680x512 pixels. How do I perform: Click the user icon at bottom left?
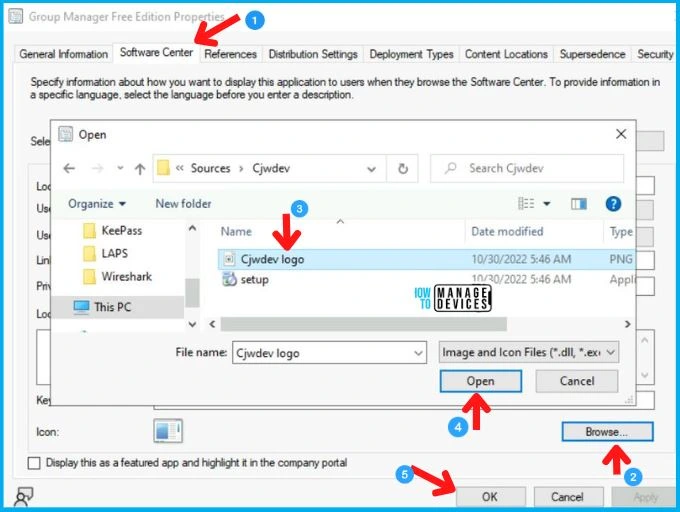pos(23,496)
